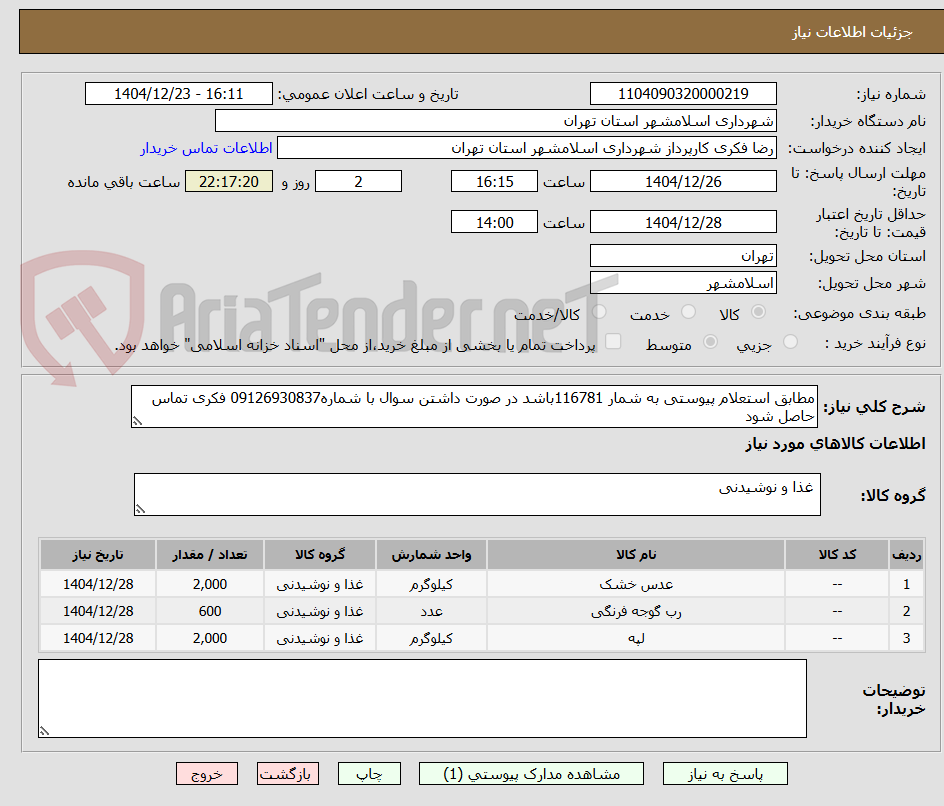Click the پاسخ به نیاز button

725,773
